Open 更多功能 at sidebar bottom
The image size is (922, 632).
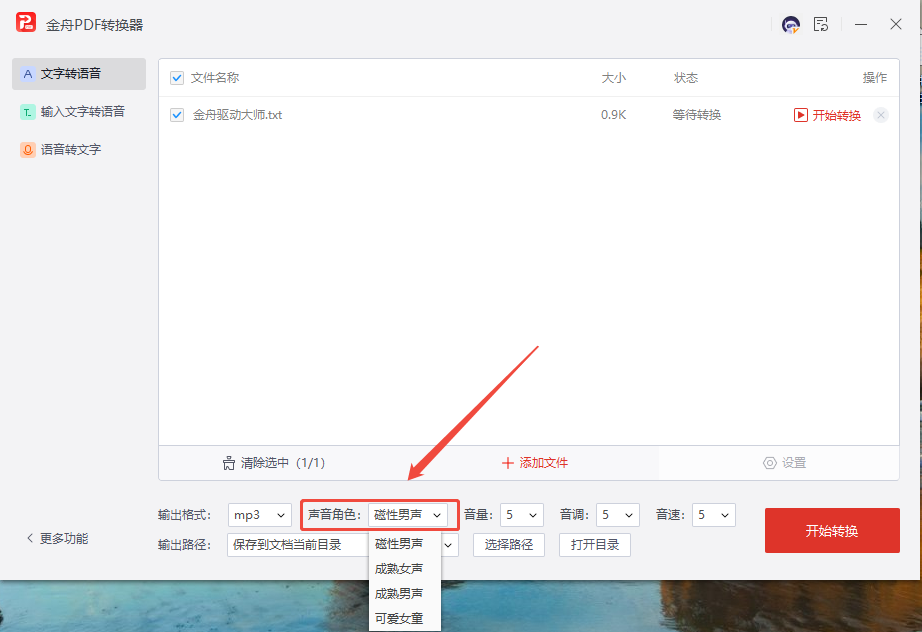(x=57, y=539)
